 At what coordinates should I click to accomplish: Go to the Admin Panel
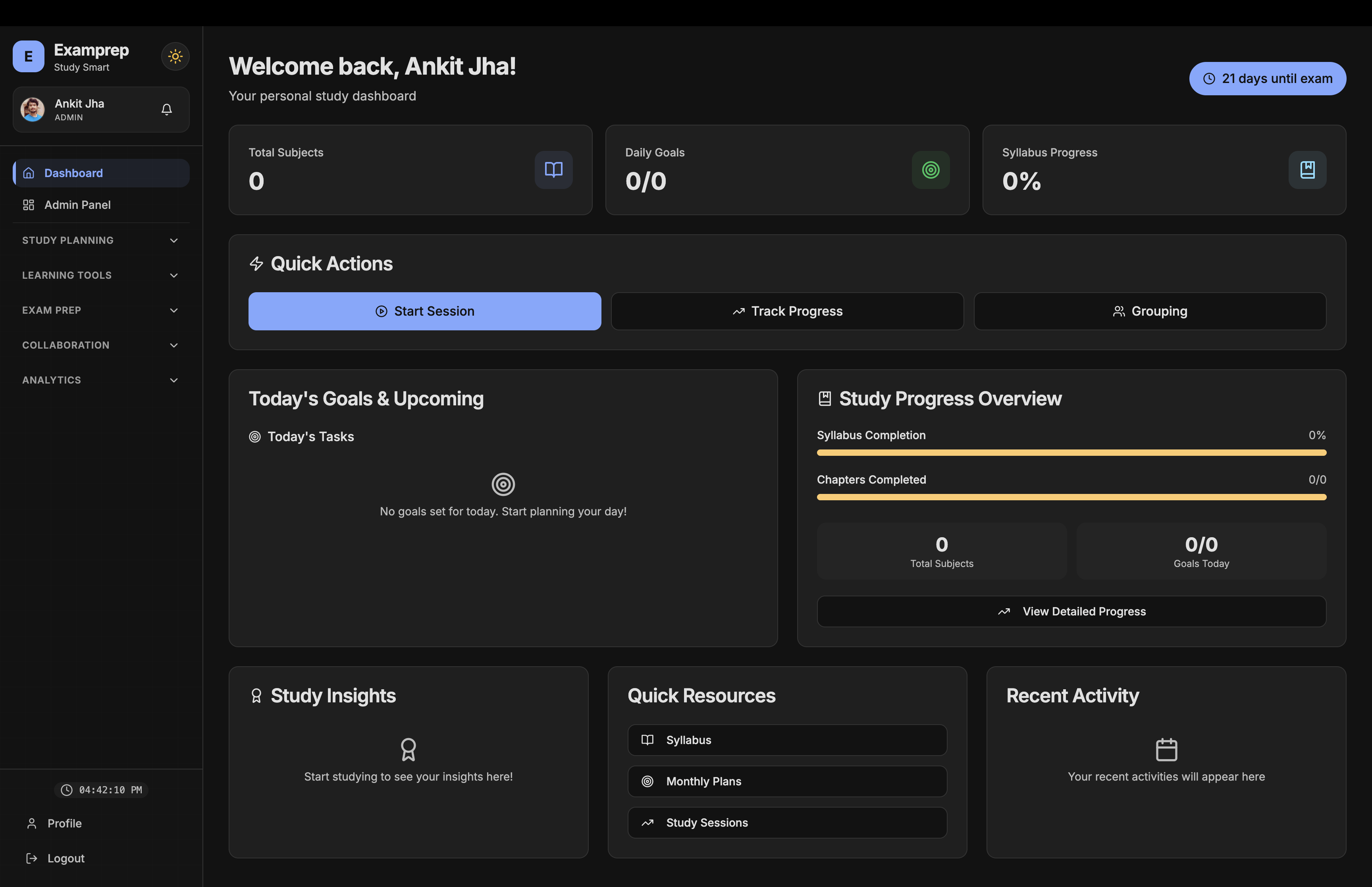(78, 204)
